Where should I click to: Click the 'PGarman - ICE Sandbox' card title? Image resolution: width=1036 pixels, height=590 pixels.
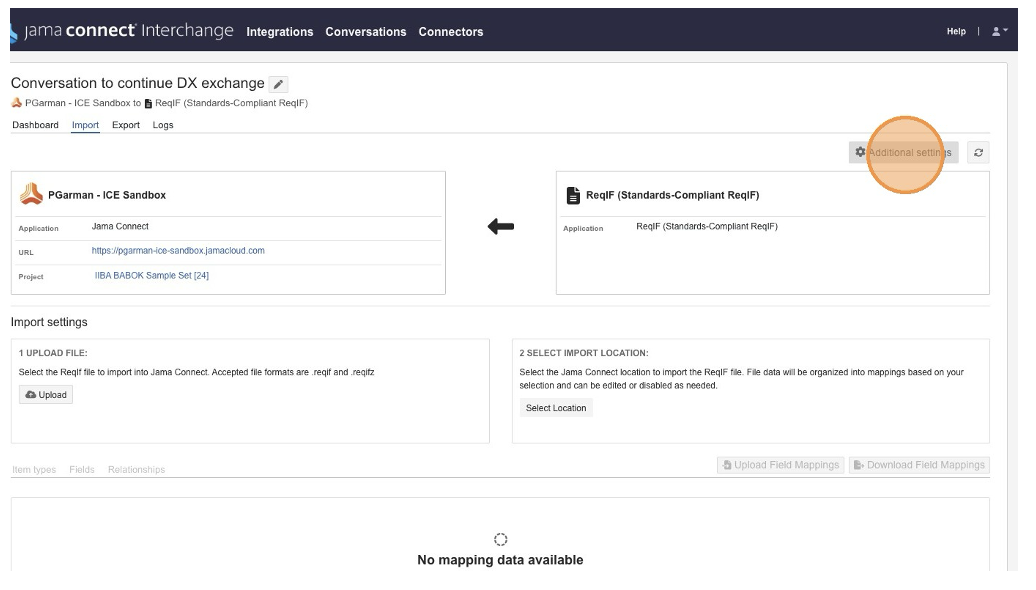coord(107,195)
